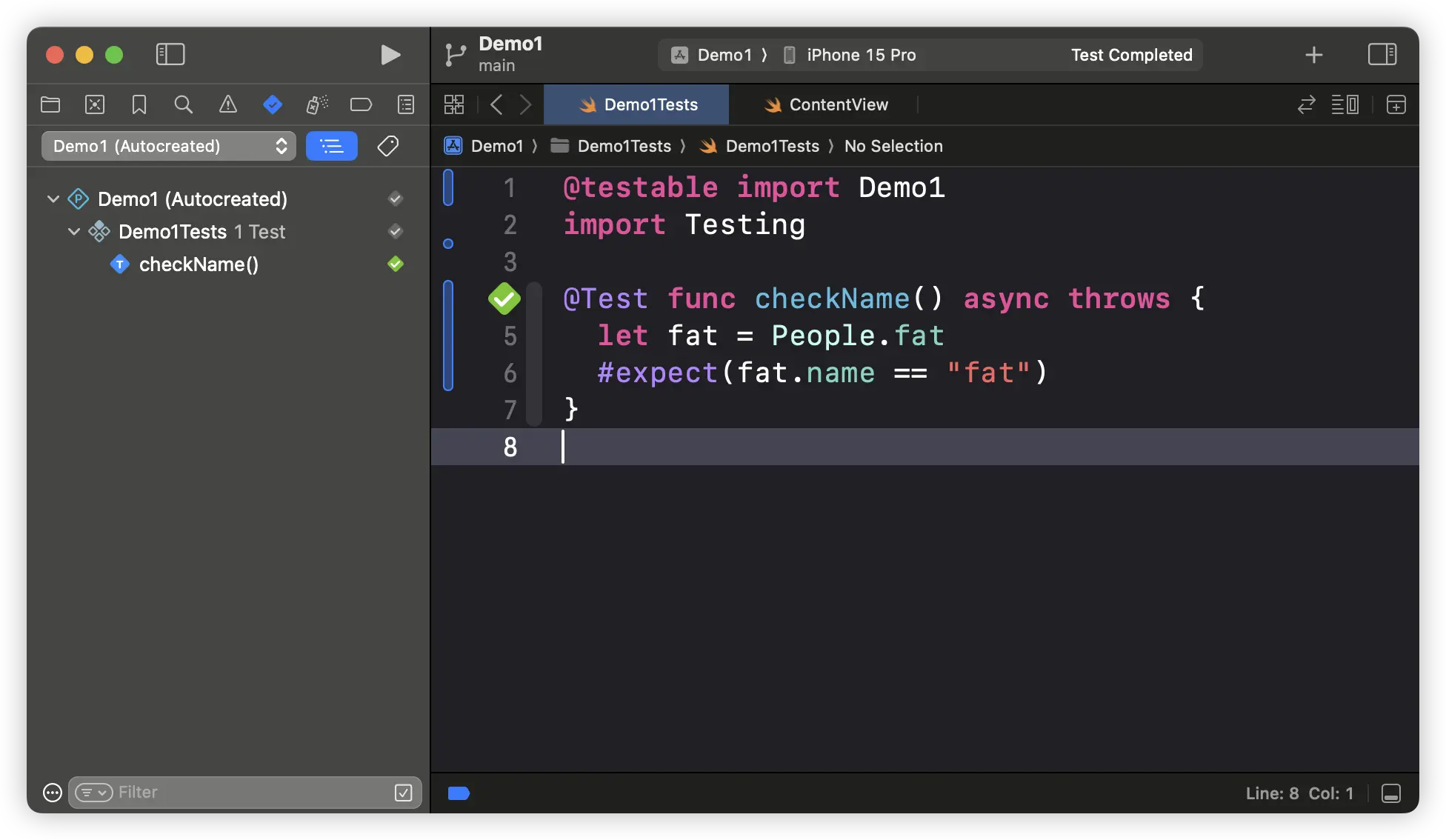Click the Test Completed status

(x=1131, y=55)
